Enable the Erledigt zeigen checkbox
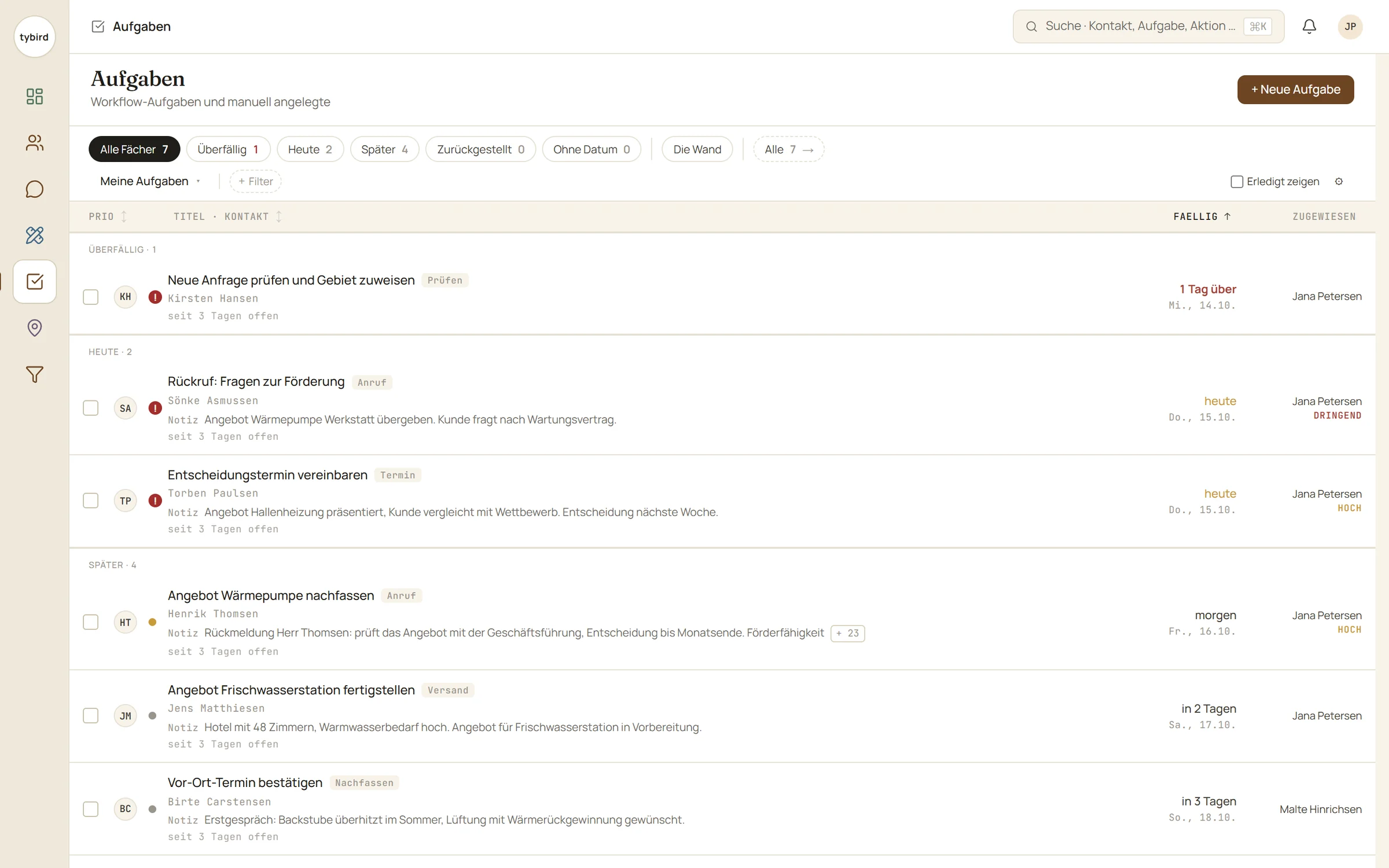Viewport: 1389px width, 868px height. [1236, 182]
